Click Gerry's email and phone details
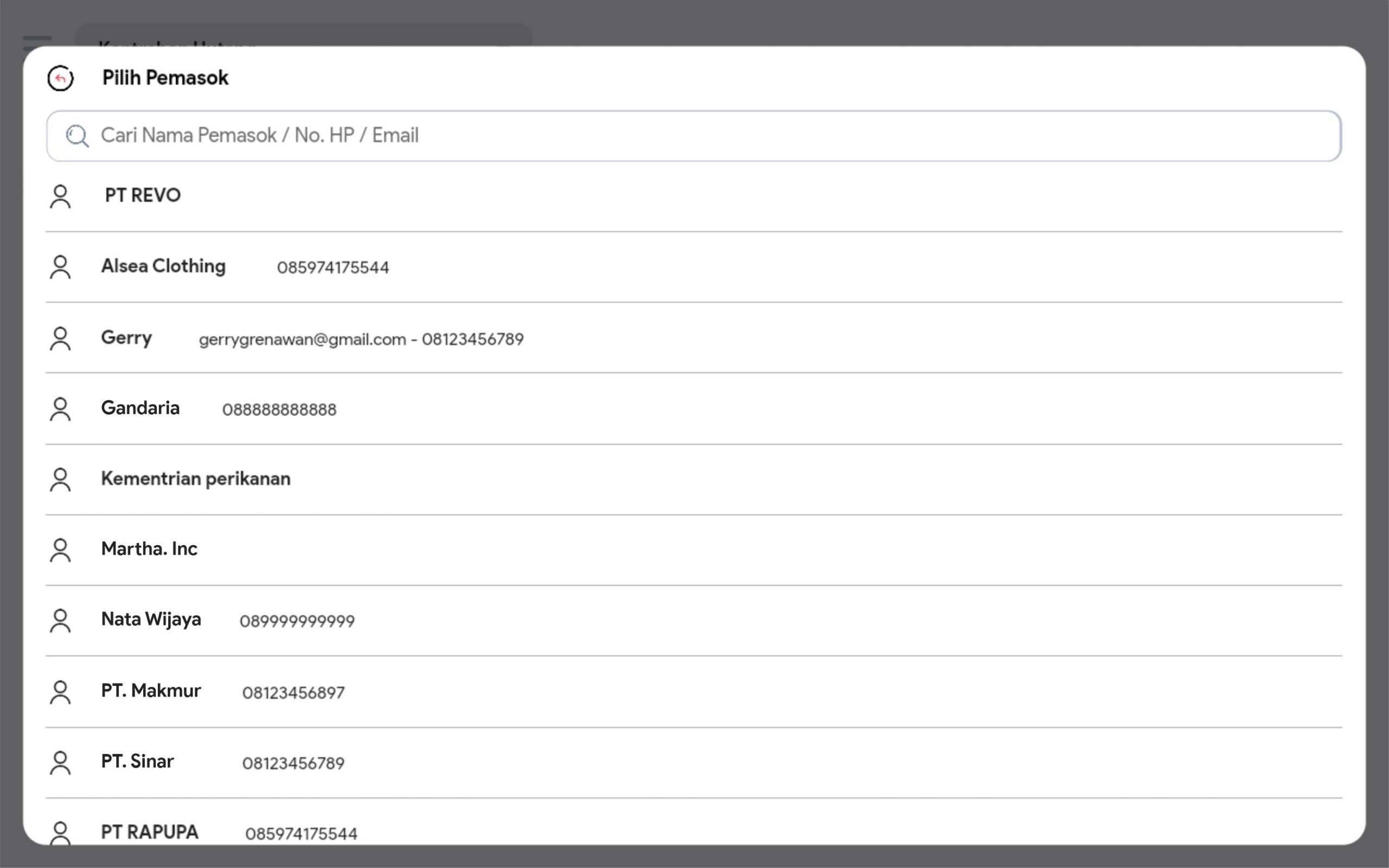Screen dimensions: 1389x868 pos(361,339)
